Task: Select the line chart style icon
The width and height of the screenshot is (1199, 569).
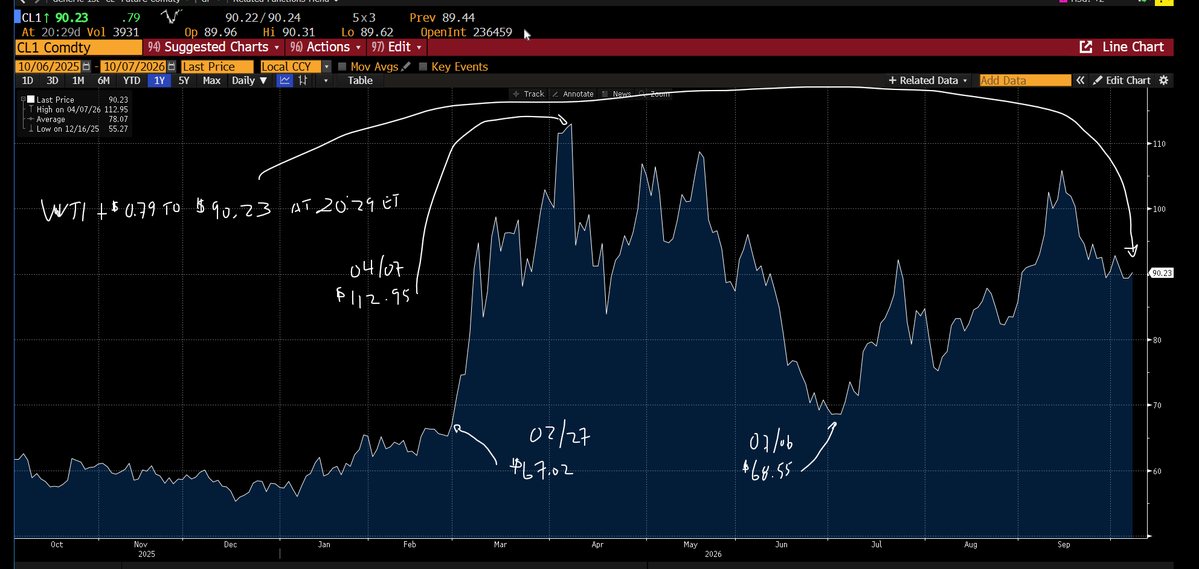Action: tap(284, 80)
